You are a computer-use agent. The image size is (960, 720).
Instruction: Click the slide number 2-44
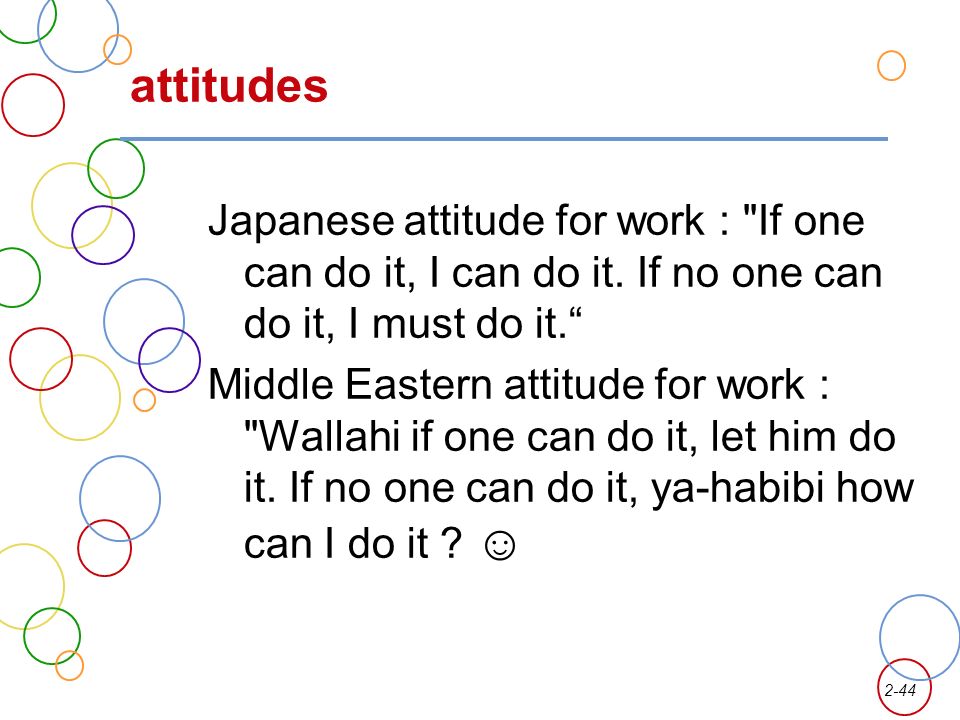900,690
